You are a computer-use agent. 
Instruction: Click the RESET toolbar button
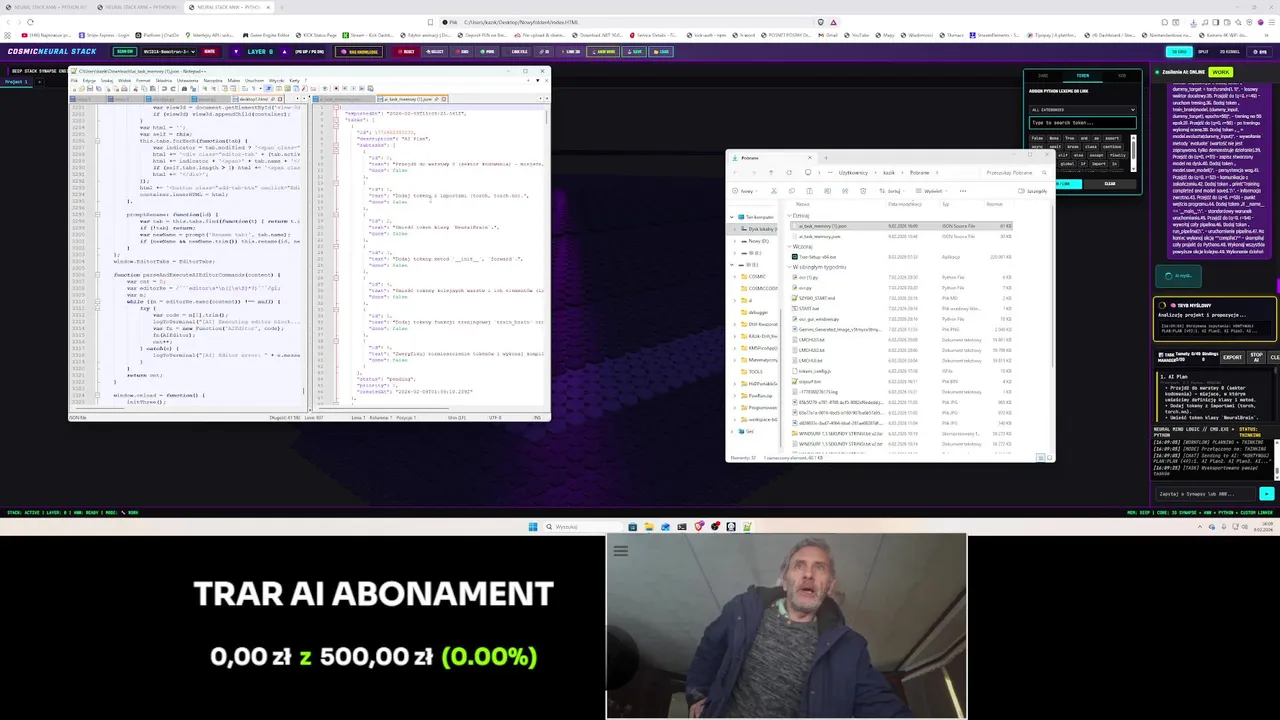pyautogui.click(x=406, y=51)
